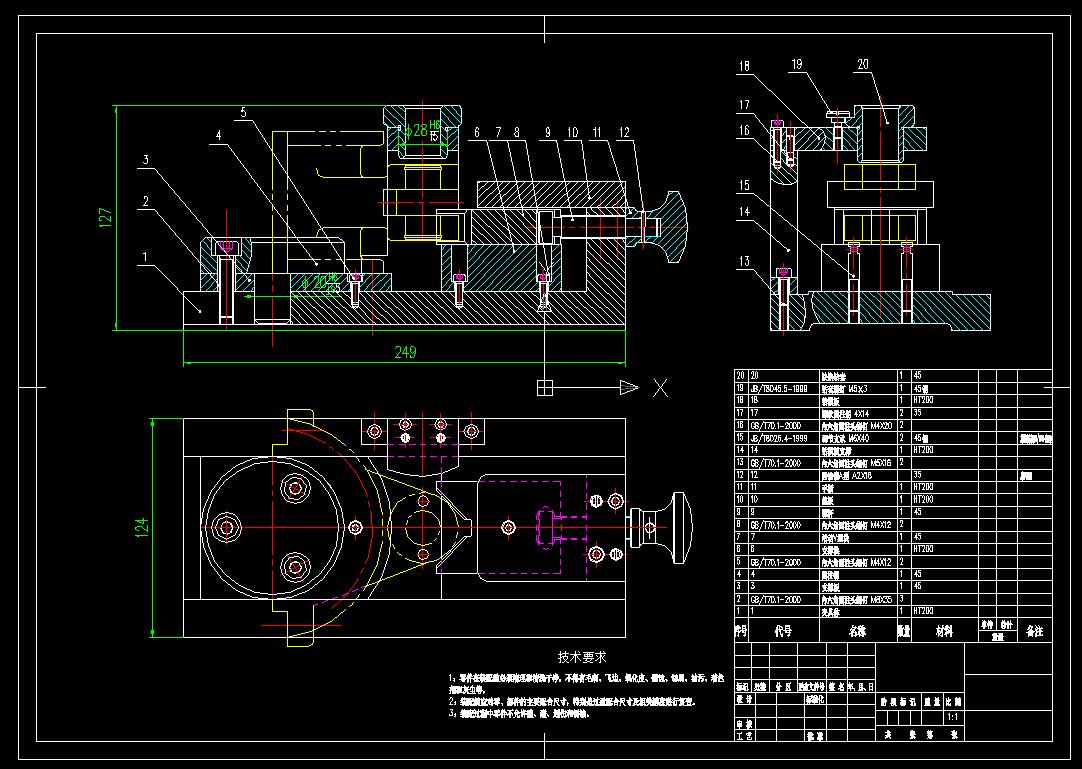Click the UCS origin square icon
Screen dimensions: 1082x769
tap(544, 387)
